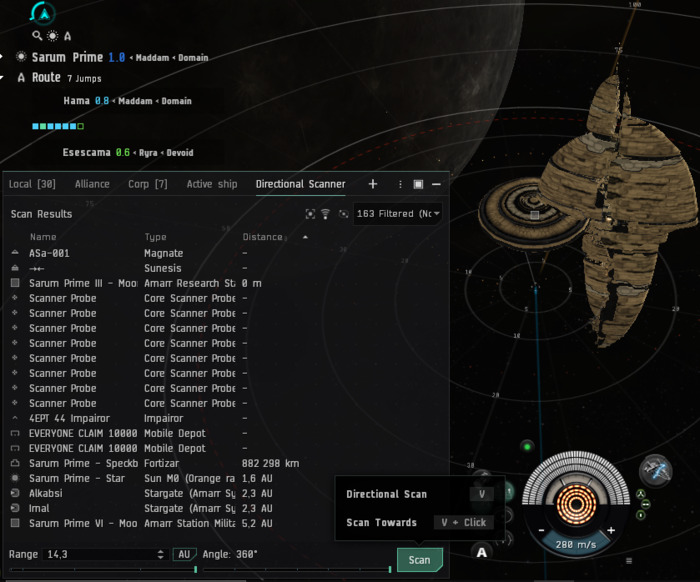Click the Range value stepper arrows

pos(160,554)
